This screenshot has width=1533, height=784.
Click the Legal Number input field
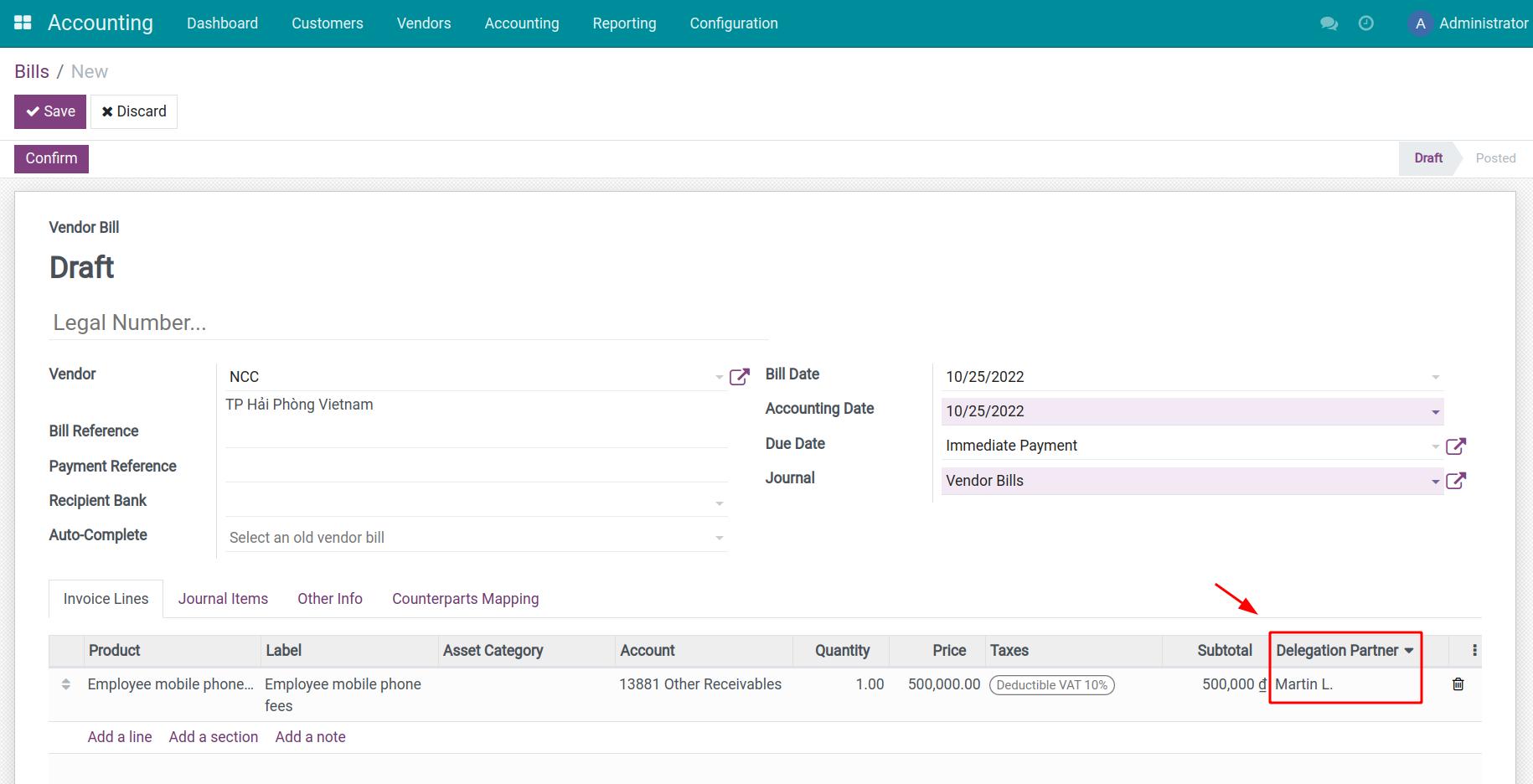coord(251,322)
